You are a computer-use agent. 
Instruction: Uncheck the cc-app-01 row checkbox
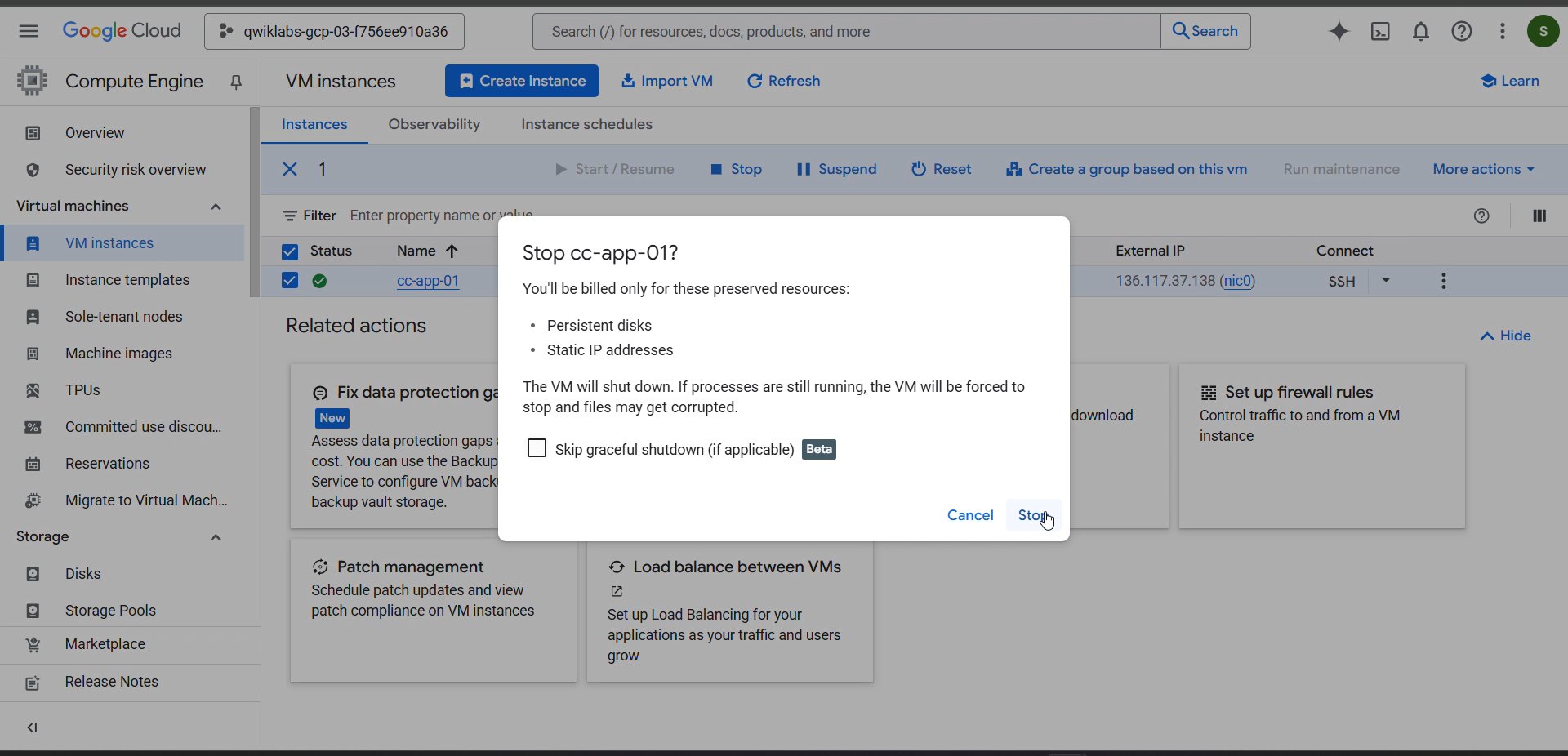pos(290,280)
